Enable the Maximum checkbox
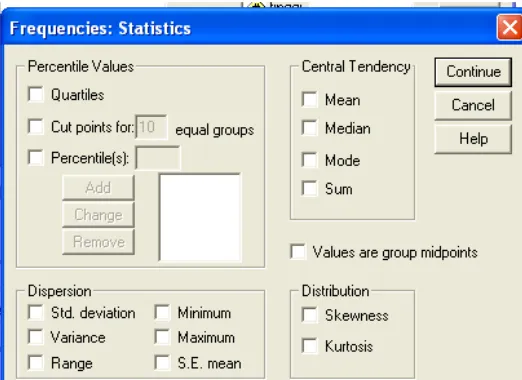 [162, 337]
